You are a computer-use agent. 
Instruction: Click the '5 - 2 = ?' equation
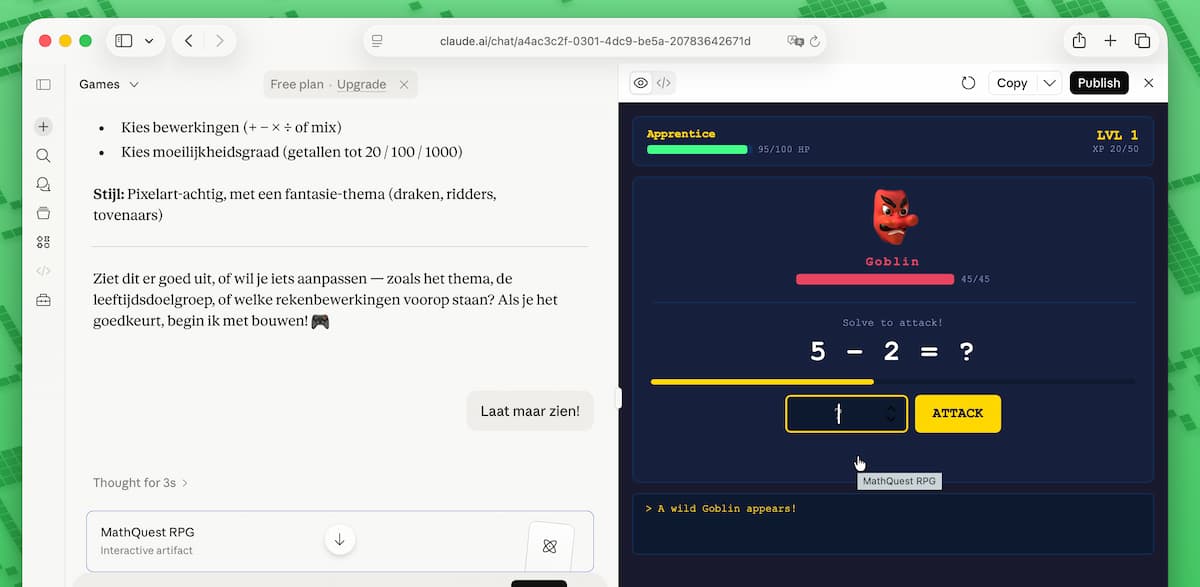(x=892, y=351)
